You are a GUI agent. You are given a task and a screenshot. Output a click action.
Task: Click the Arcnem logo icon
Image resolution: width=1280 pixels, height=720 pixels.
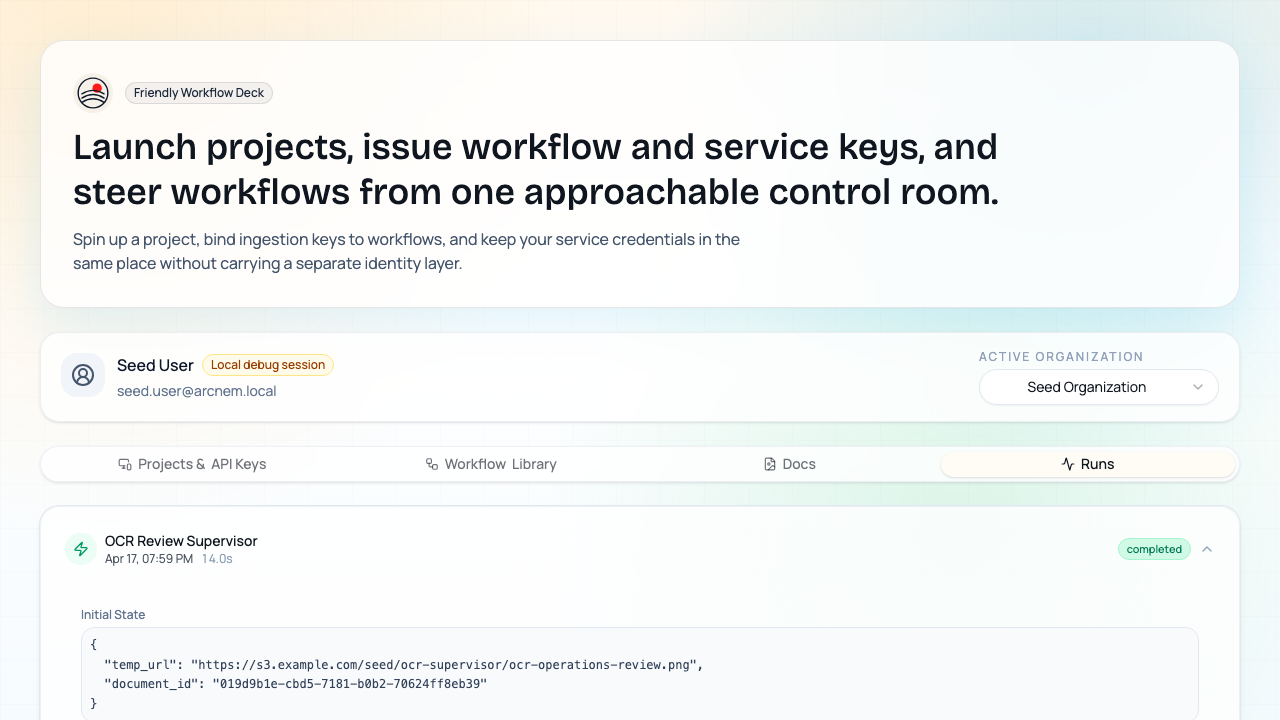[93, 93]
